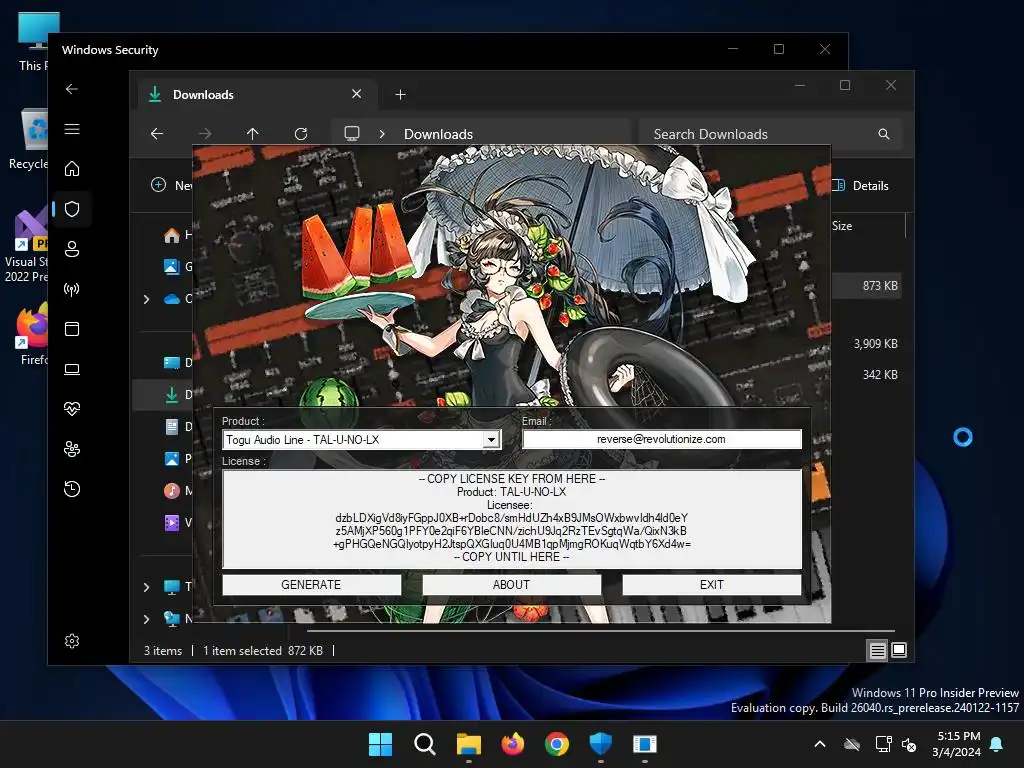
Task: Open Google Chrome from the taskbar
Action: click(x=556, y=744)
